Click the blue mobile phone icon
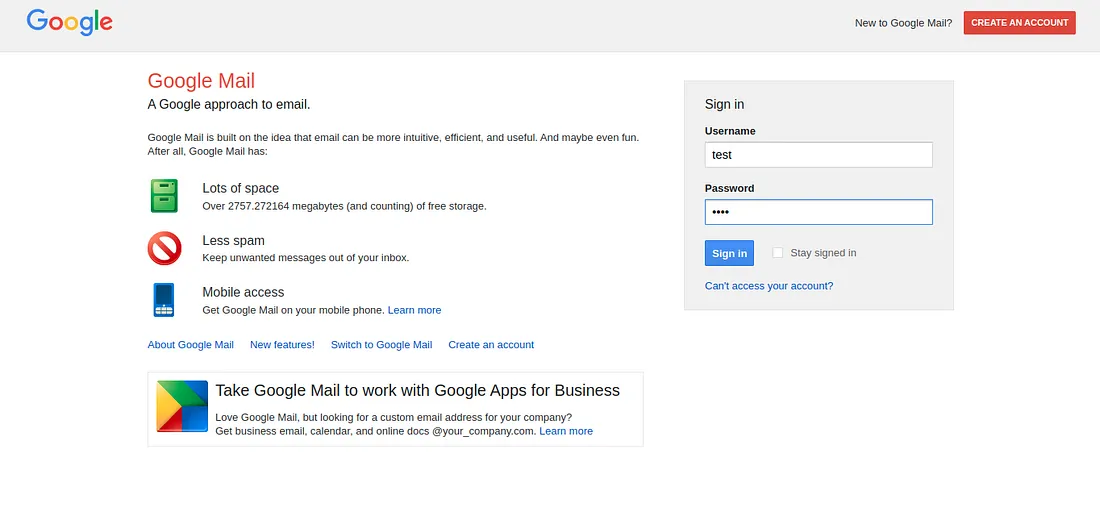This screenshot has height=507, width=1100. 163,300
